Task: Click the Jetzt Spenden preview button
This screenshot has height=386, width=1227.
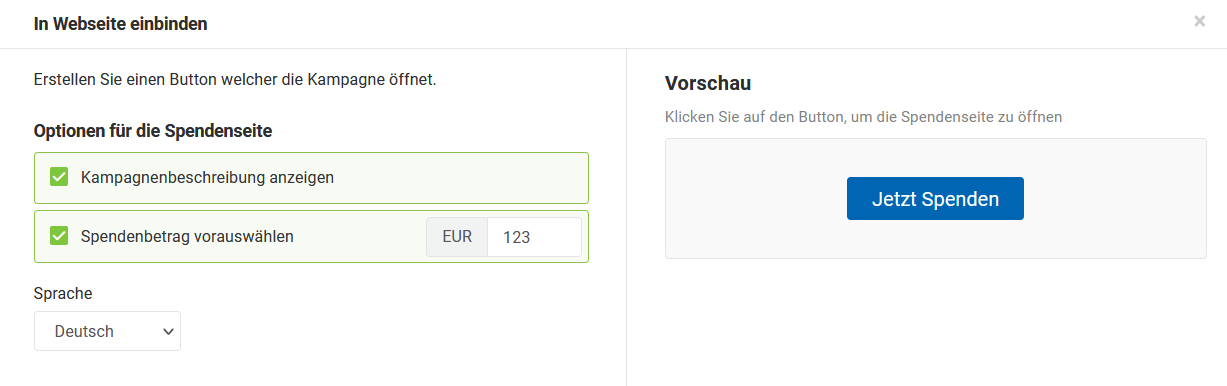Action: (x=935, y=199)
